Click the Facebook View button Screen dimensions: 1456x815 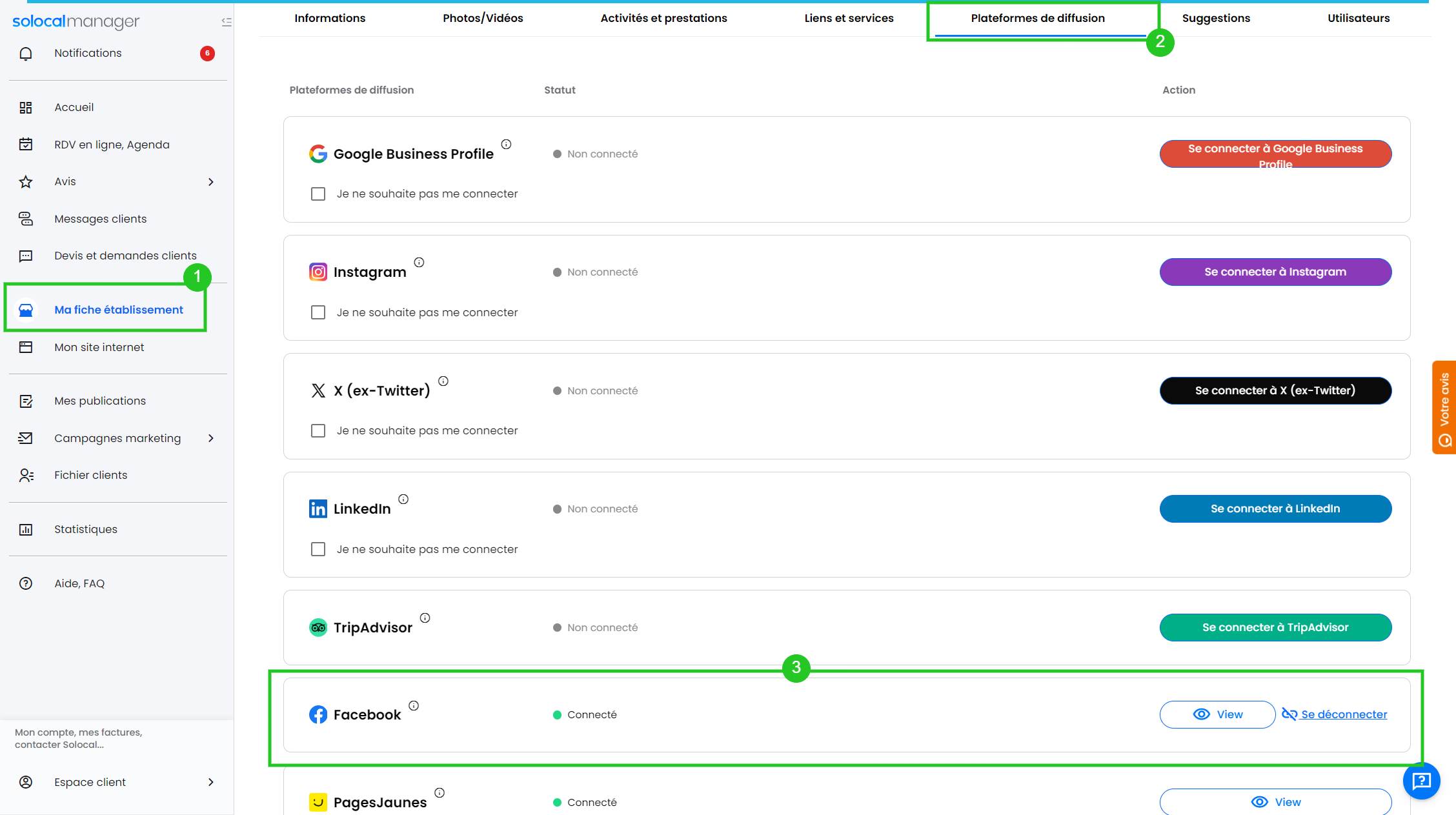pyautogui.click(x=1217, y=714)
